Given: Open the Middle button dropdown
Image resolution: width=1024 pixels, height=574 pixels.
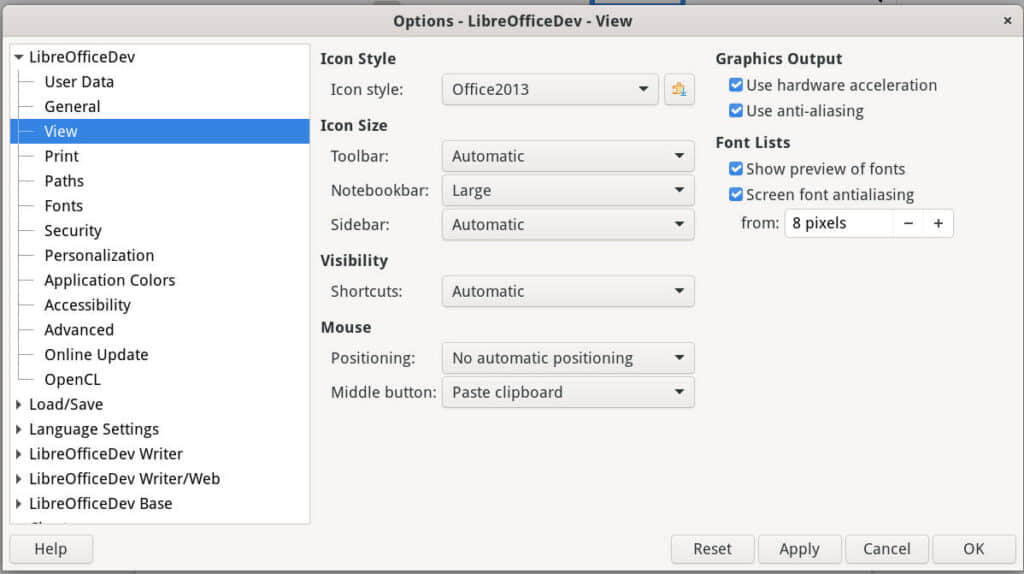Looking at the screenshot, I should (x=567, y=392).
